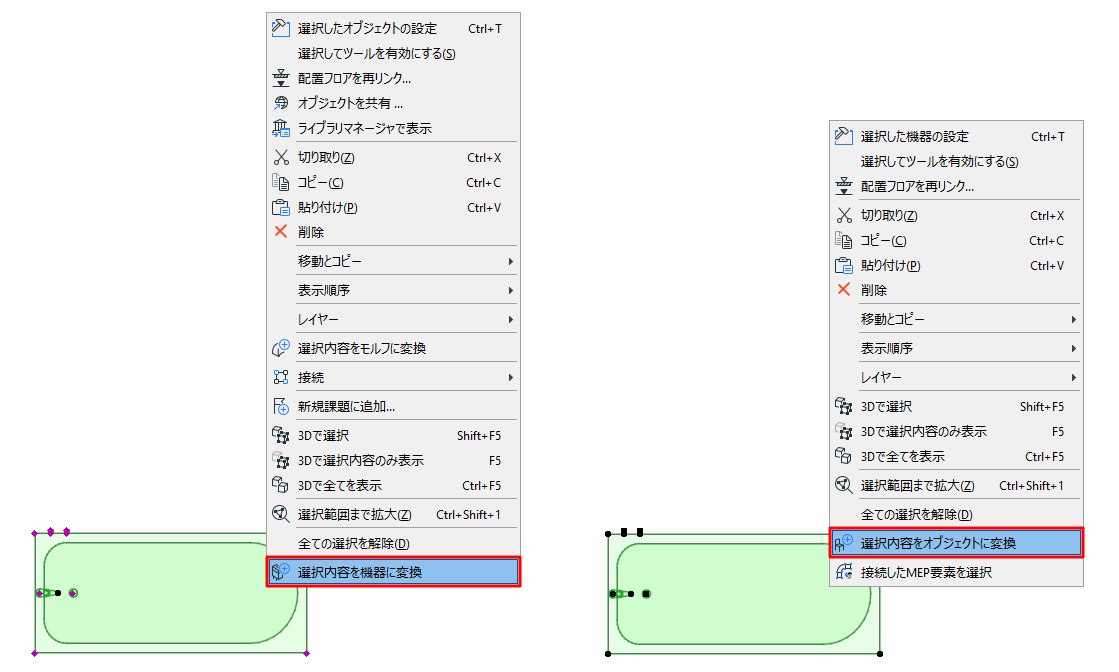Viewport: 1119px width, 672px height.
Task: Choose 全ての選択を解除(D) in left menu
Action: pos(393,543)
